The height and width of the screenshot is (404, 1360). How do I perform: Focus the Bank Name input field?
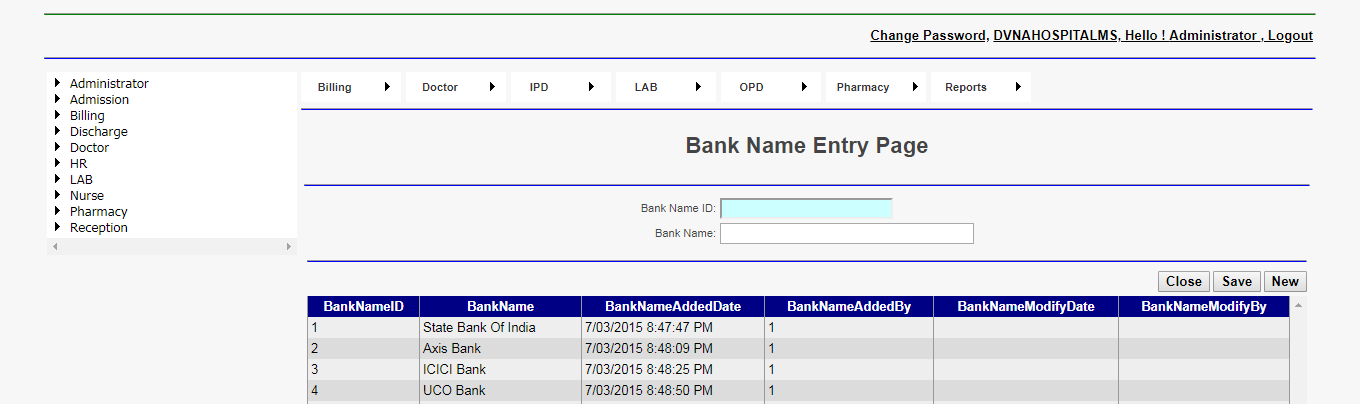[x=847, y=233]
